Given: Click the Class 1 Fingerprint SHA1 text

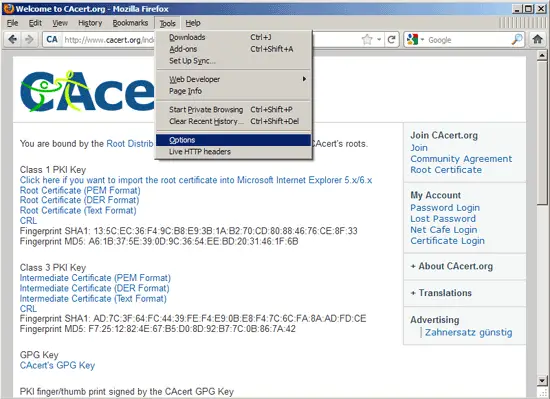Looking at the screenshot, I should click(188, 231).
